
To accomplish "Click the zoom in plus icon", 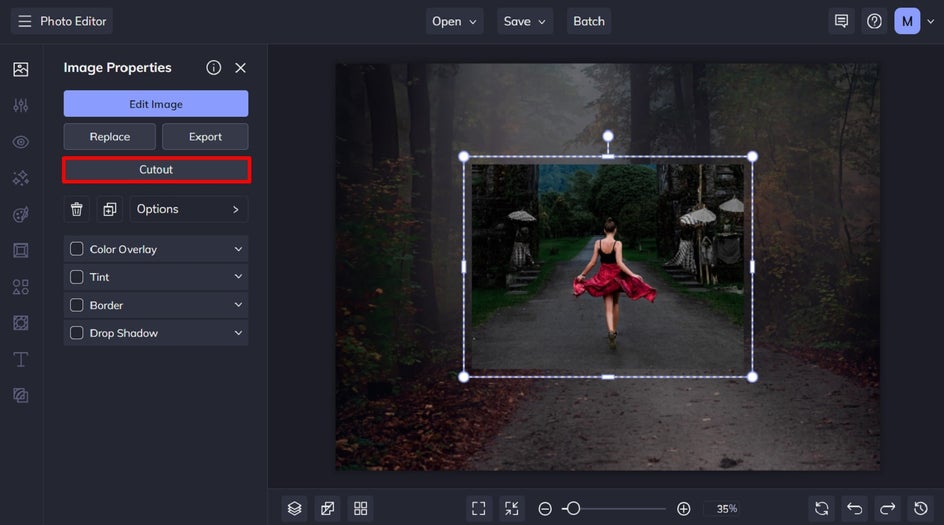I will [x=683, y=508].
